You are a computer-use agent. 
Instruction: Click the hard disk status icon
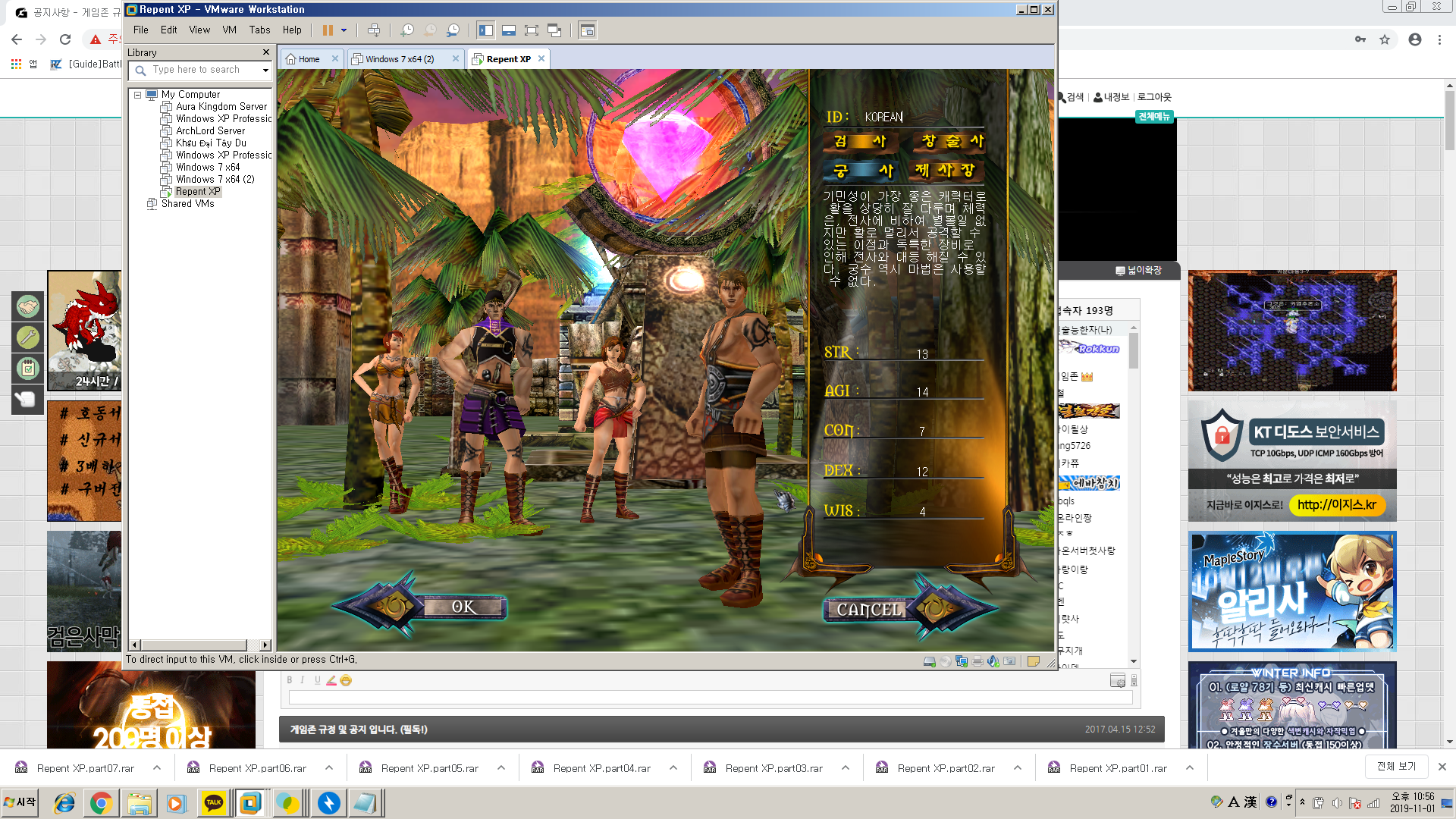point(930,661)
